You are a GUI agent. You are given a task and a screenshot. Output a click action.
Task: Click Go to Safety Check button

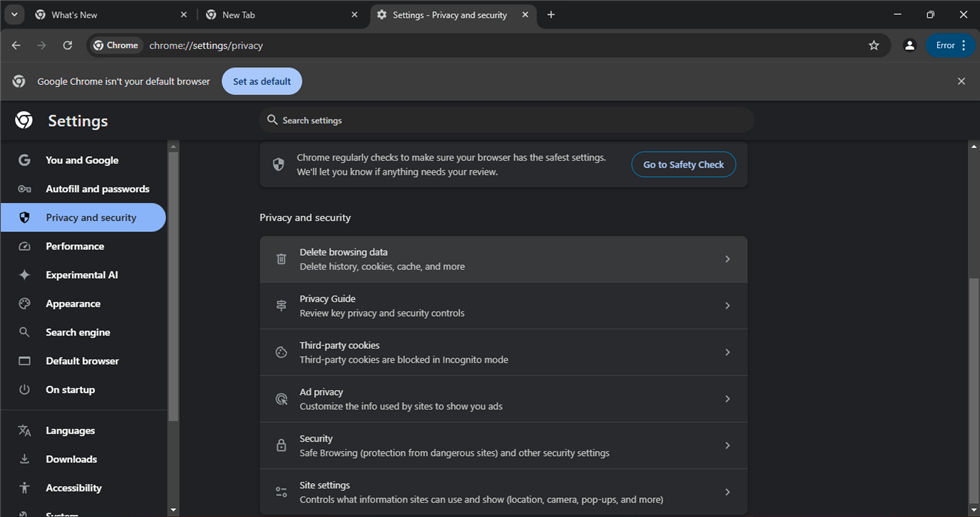coord(683,164)
